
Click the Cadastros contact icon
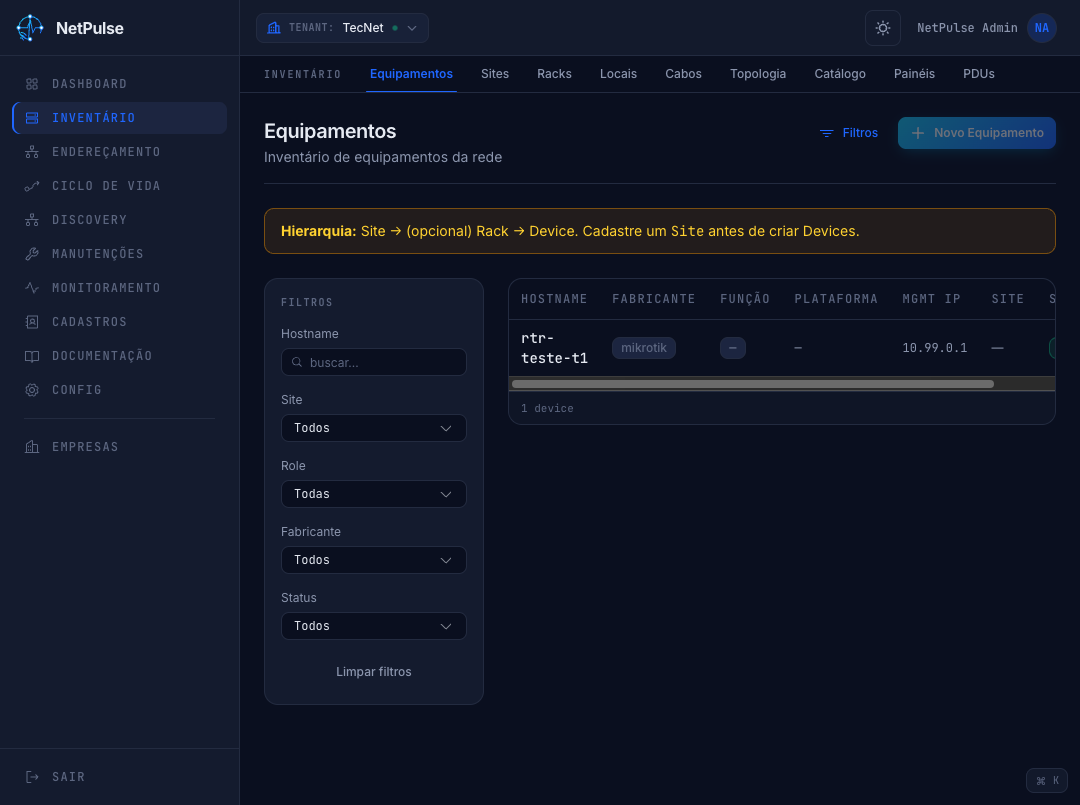pyautogui.click(x=32, y=322)
